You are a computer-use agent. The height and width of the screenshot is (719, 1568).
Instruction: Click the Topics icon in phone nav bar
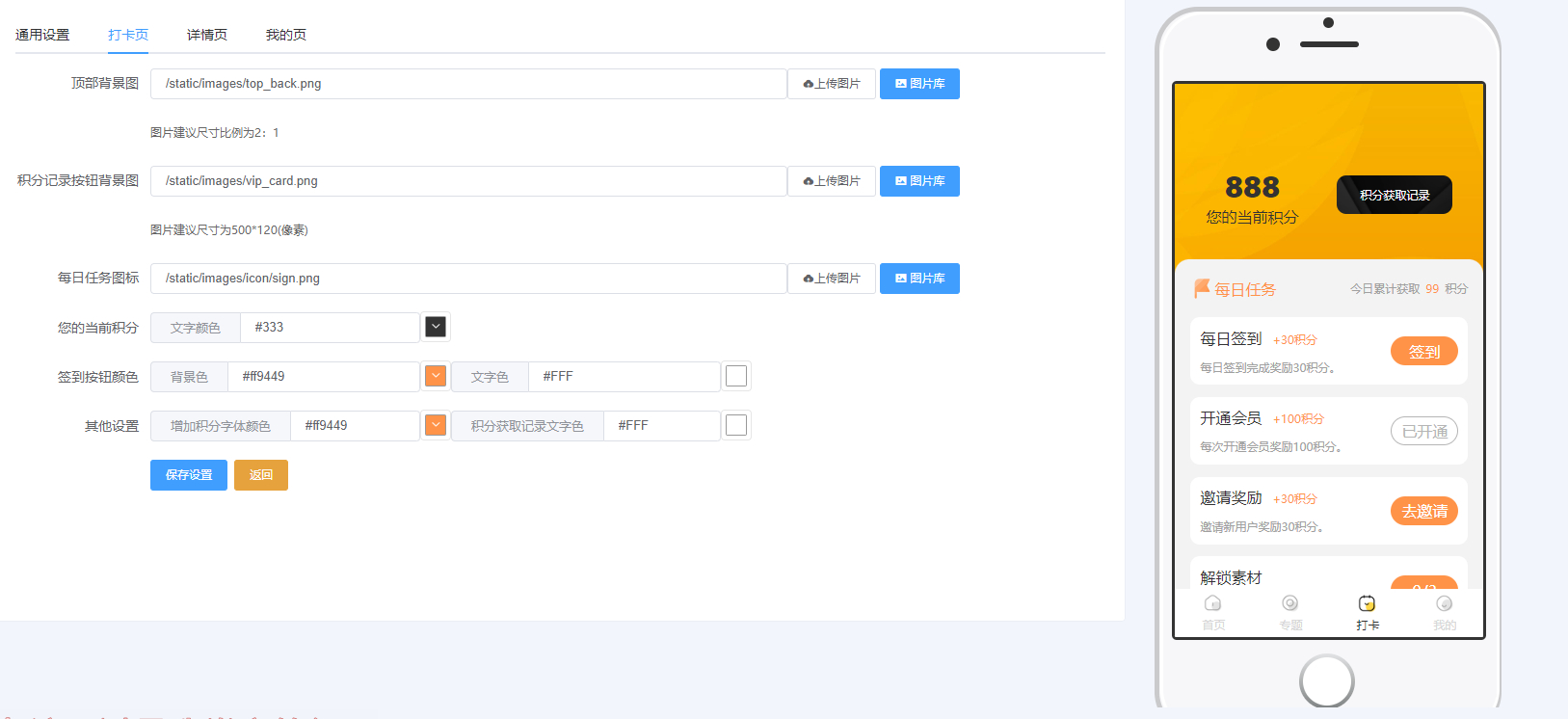click(x=1289, y=604)
